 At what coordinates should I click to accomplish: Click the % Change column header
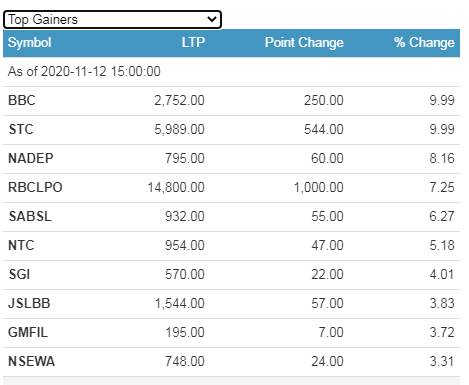(424, 43)
